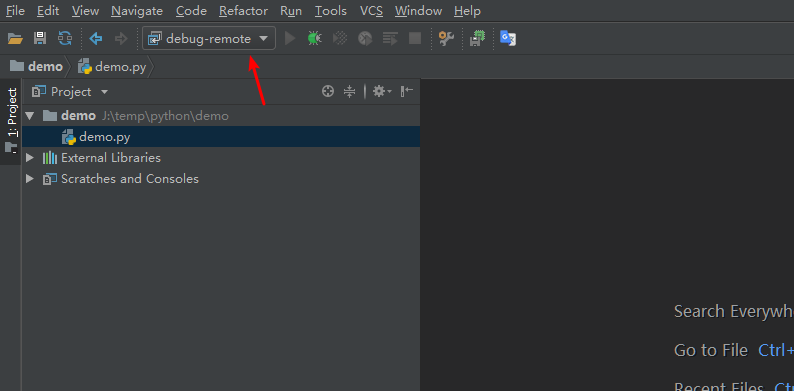Hide the Project panel with the arrow icon
This screenshot has width=794, height=391.
[x=407, y=92]
